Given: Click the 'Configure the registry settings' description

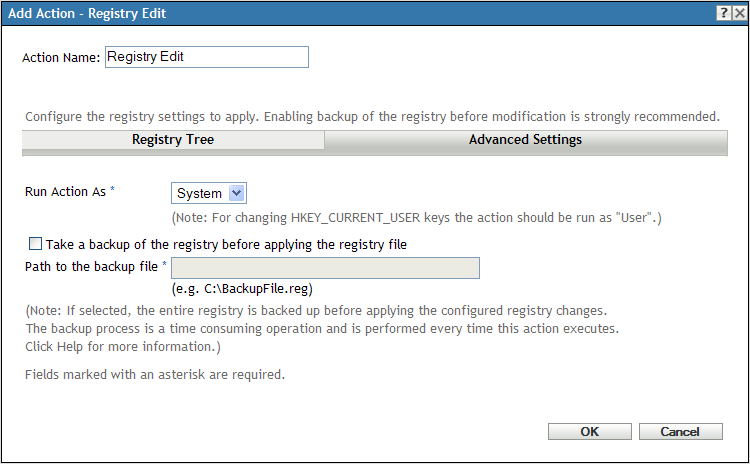Looking at the screenshot, I should [x=372, y=116].
